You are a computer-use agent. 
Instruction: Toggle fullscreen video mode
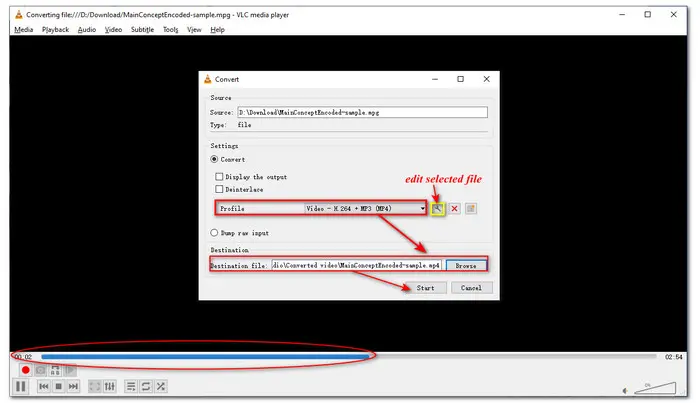pyautogui.click(x=94, y=386)
